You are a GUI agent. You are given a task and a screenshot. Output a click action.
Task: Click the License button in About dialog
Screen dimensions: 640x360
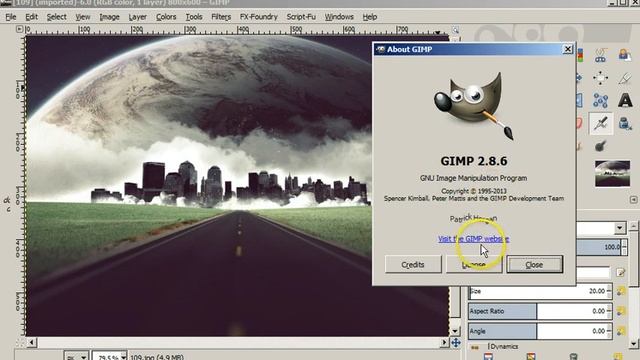pyautogui.click(x=474, y=264)
